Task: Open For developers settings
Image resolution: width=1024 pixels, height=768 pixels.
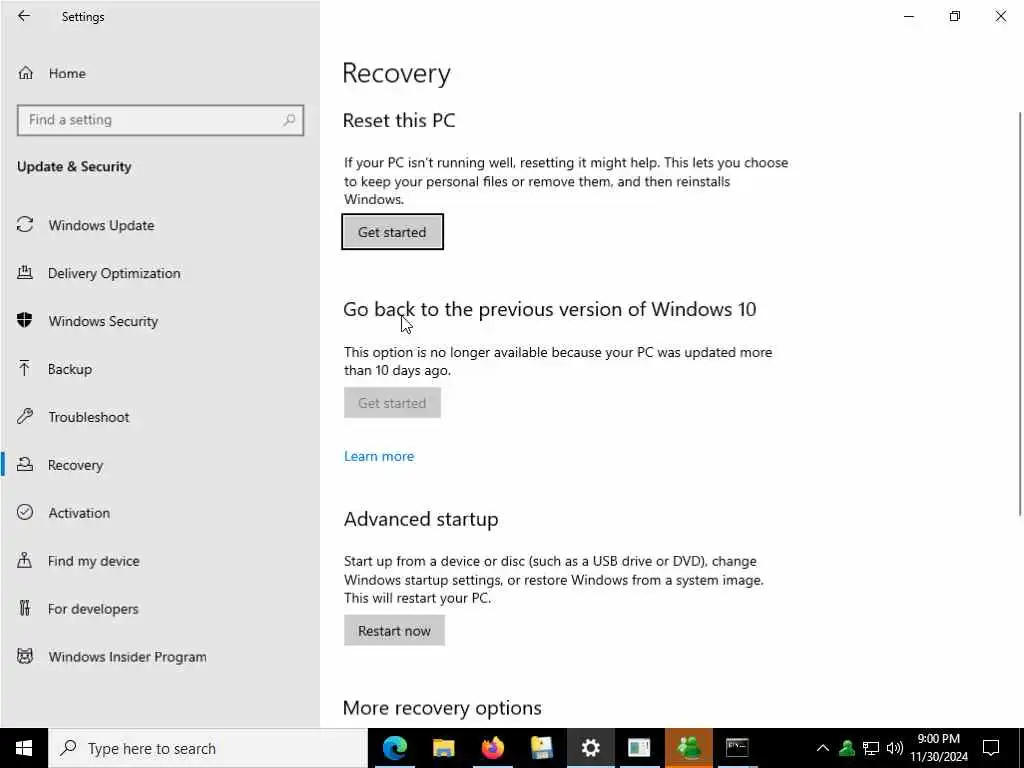Action: tap(93, 609)
